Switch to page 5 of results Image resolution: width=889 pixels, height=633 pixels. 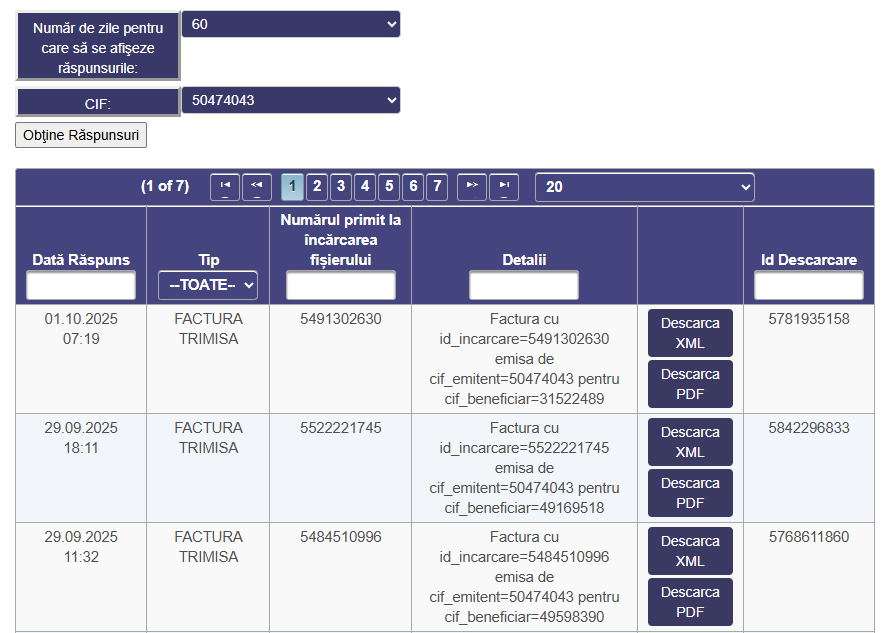coord(389,187)
